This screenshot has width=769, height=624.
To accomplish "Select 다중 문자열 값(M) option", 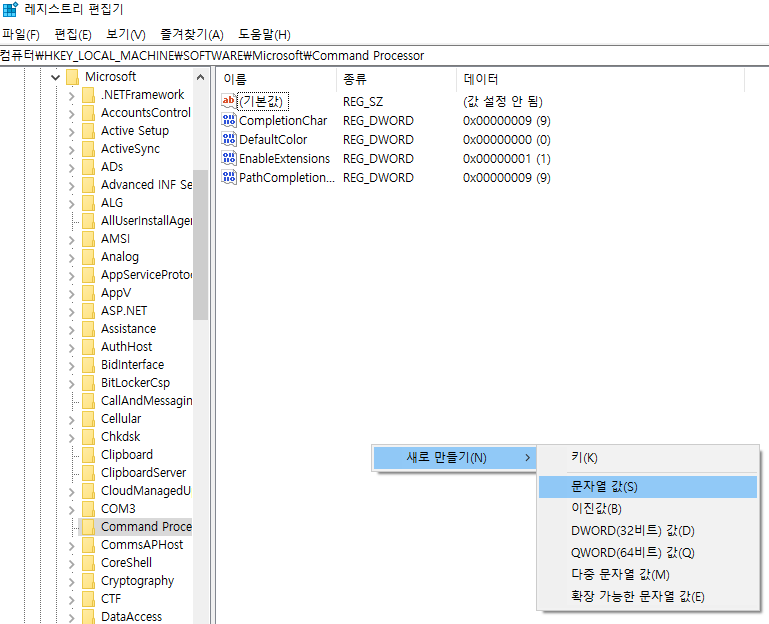I will pos(647,574).
